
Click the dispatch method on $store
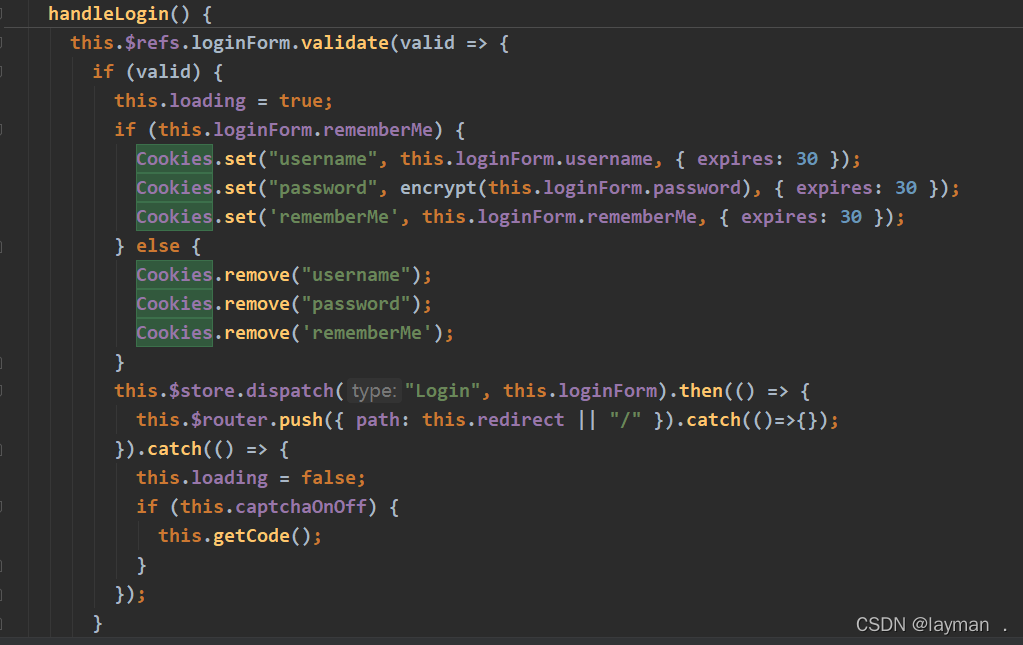point(290,391)
